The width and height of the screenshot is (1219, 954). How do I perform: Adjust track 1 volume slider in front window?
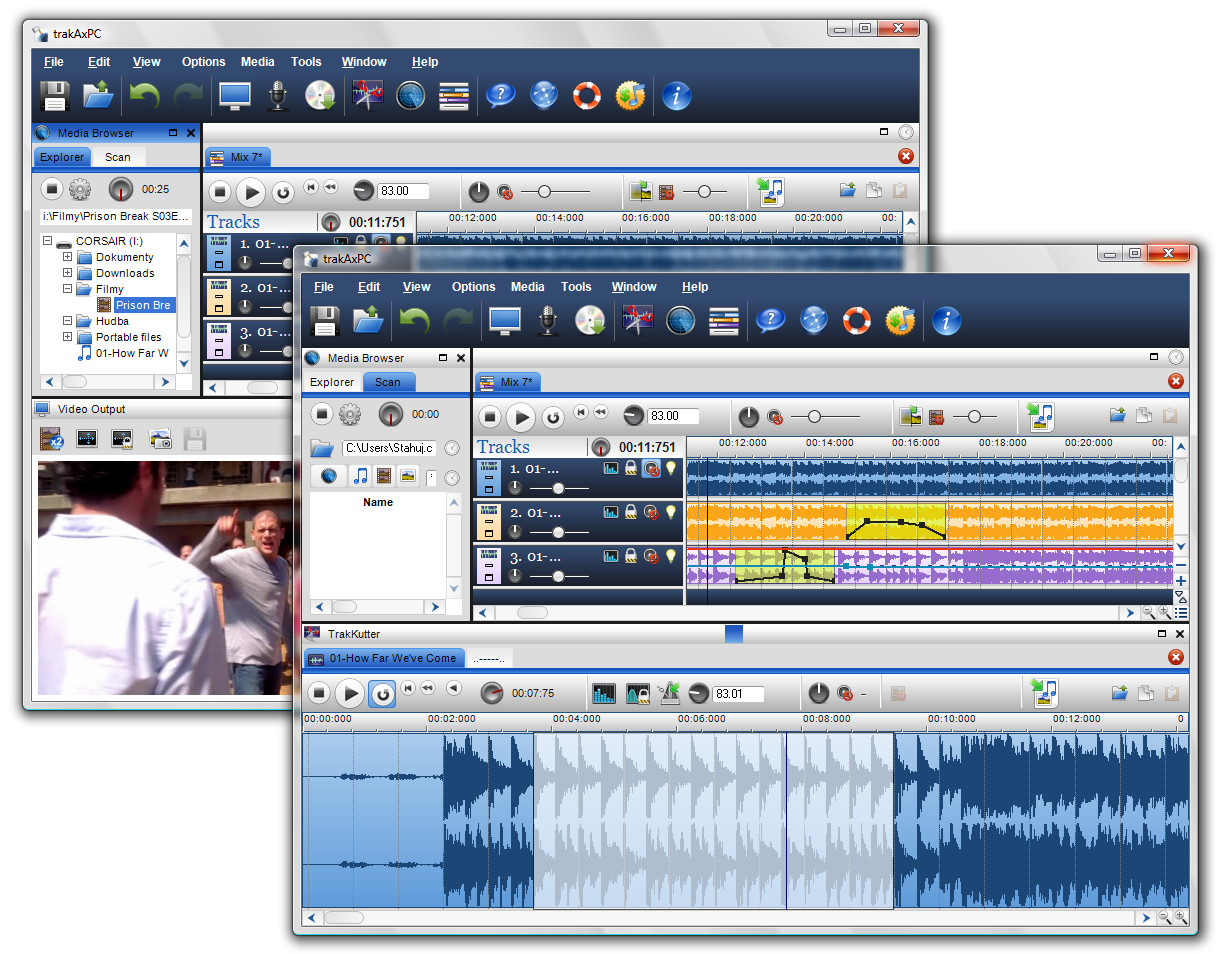558,488
